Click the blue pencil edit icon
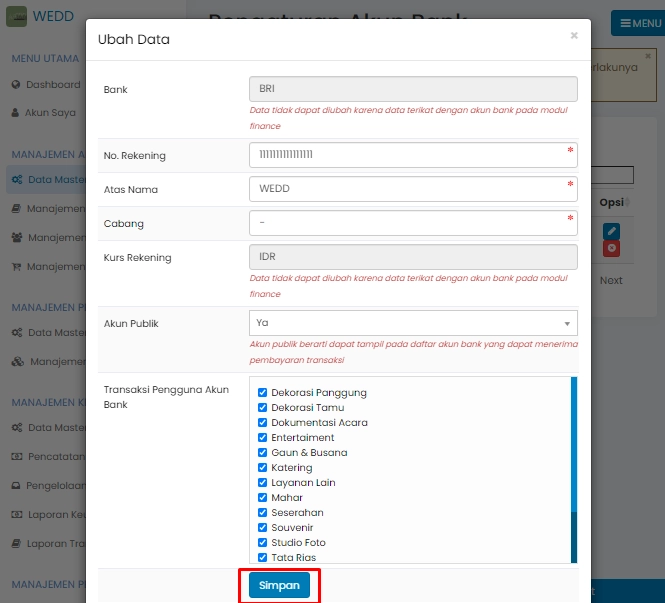 611,231
